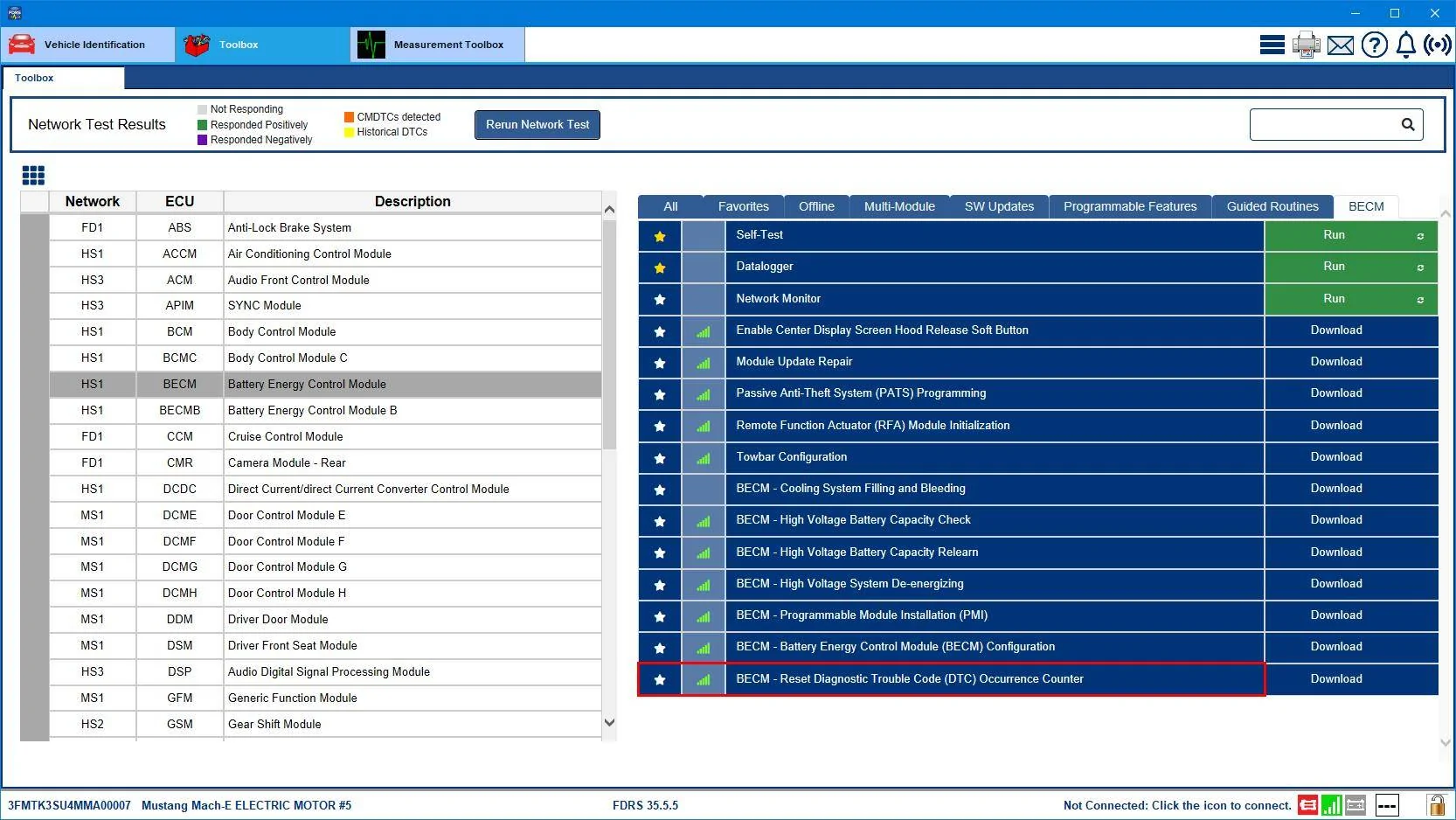
Task: Select the Gear Shift Module row
Action: coord(325,725)
